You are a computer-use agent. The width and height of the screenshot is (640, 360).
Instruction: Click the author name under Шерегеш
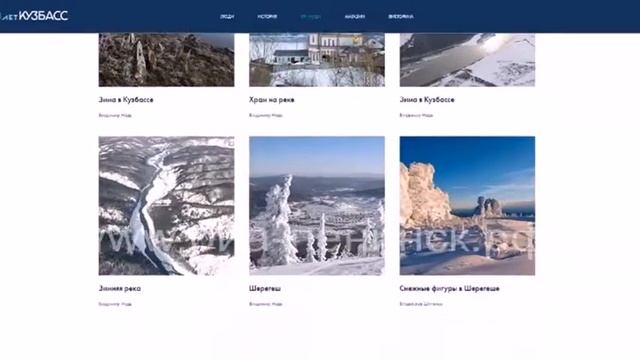pyautogui.click(x=266, y=304)
